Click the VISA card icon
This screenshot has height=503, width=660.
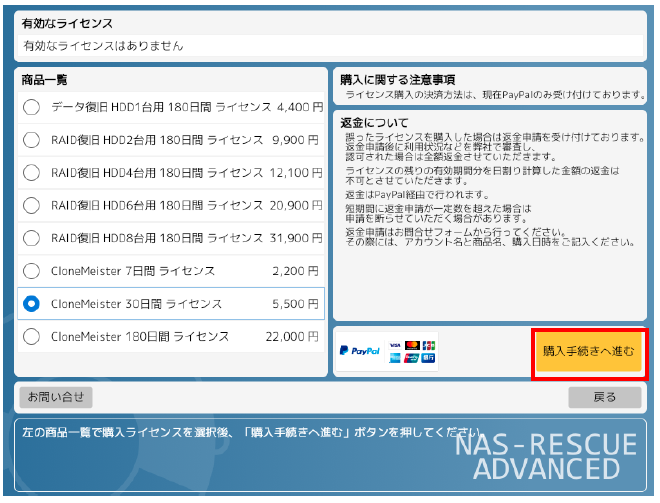coord(396,345)
